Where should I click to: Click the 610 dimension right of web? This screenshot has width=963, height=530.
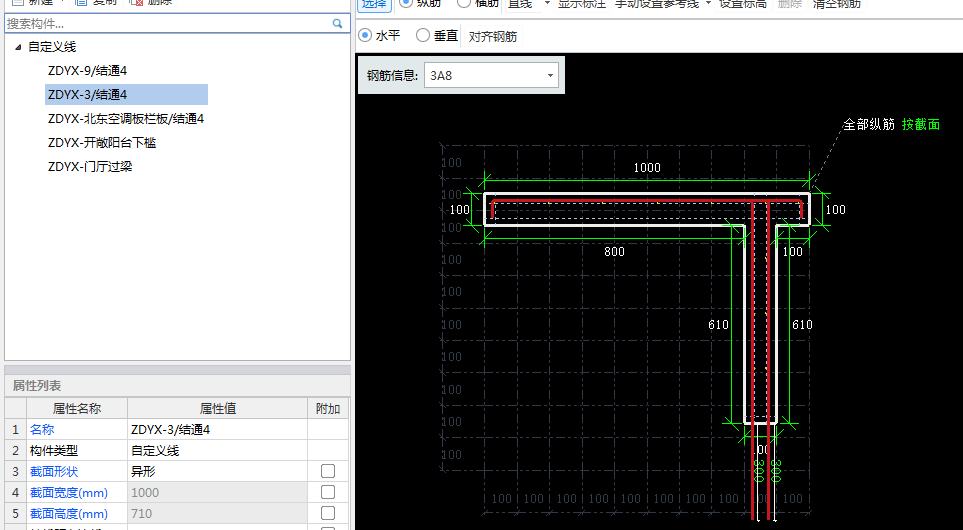coord(802,325)
